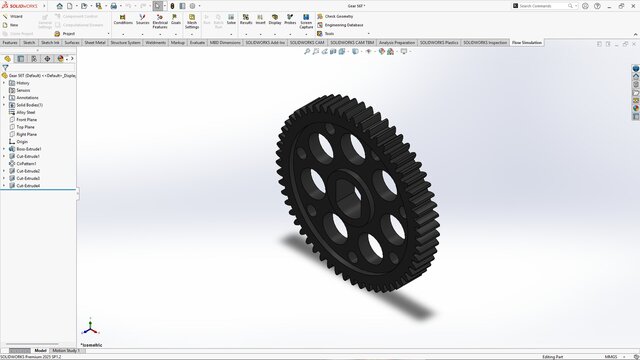The image size is (640, 360).
Task: Open the Sheet Metal tab
Action: [x=95, y=42]
